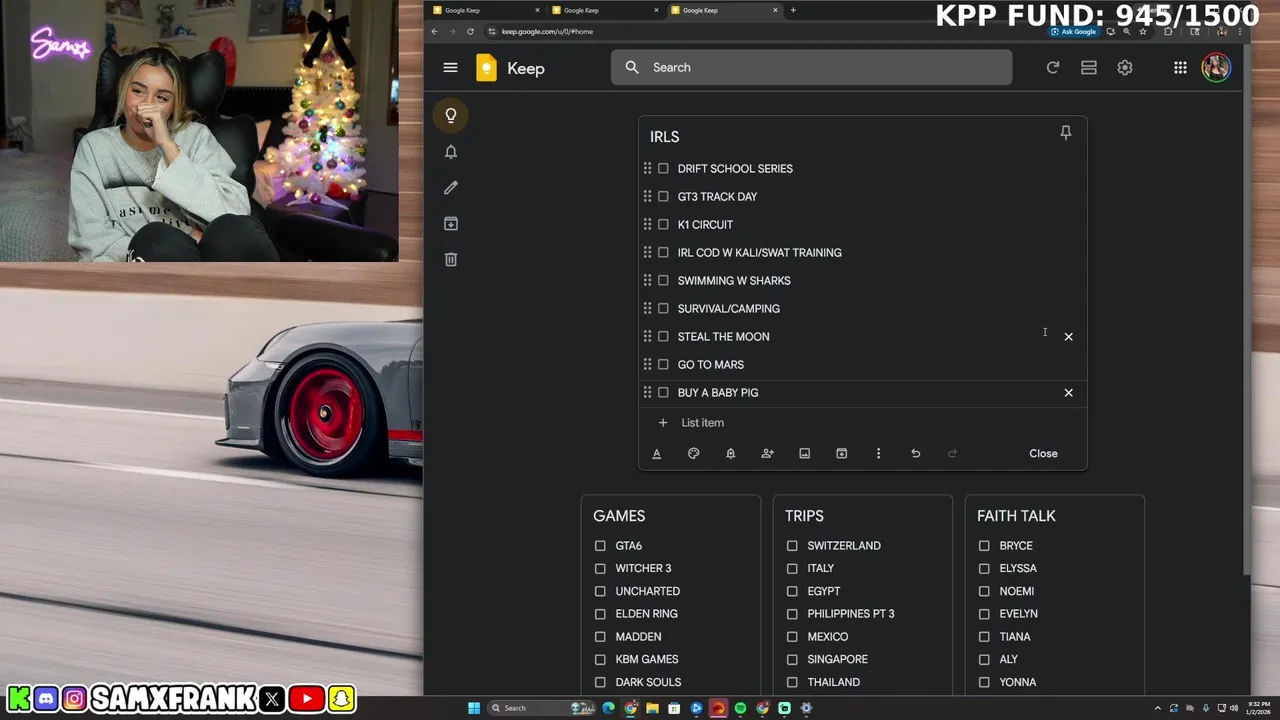Screen dimensions: 1280x720
Task: Check BRYCE in FAITH TALK note
Action: coord(984,545)
